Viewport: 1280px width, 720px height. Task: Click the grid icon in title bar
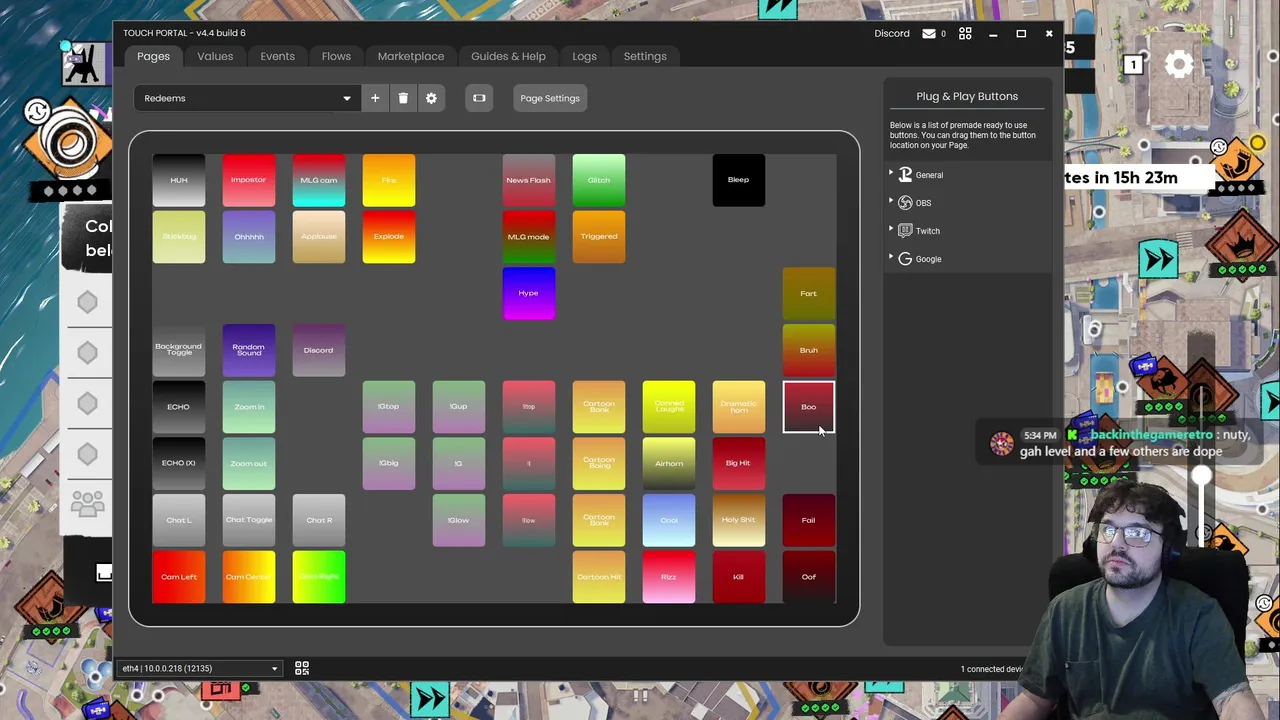coord(965,33)
